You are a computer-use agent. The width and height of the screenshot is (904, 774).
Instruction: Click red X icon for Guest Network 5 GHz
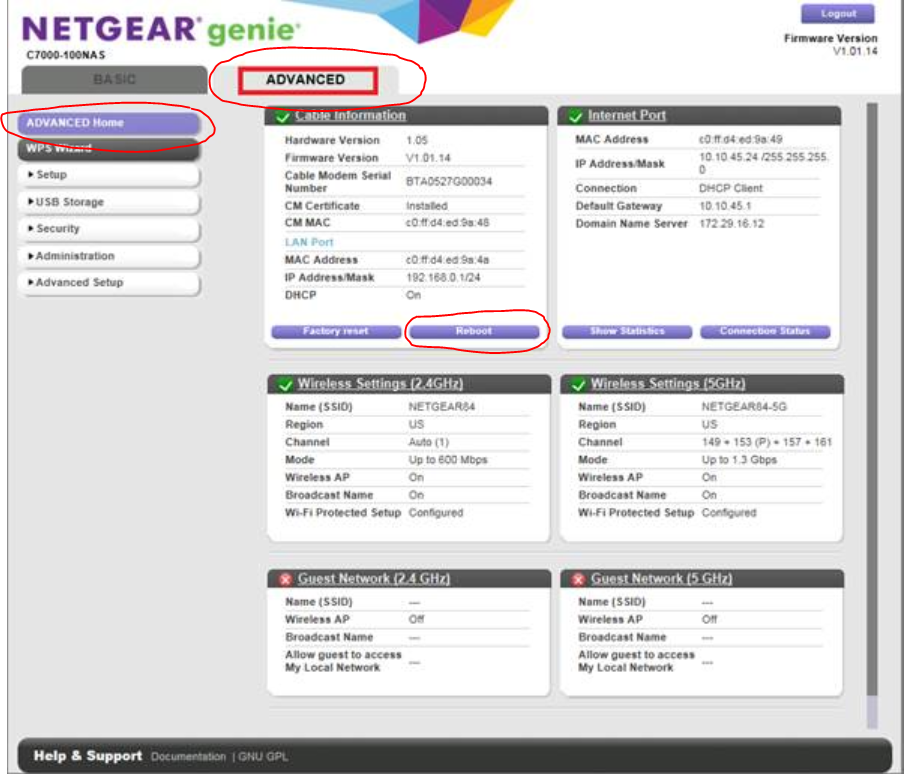577,580
